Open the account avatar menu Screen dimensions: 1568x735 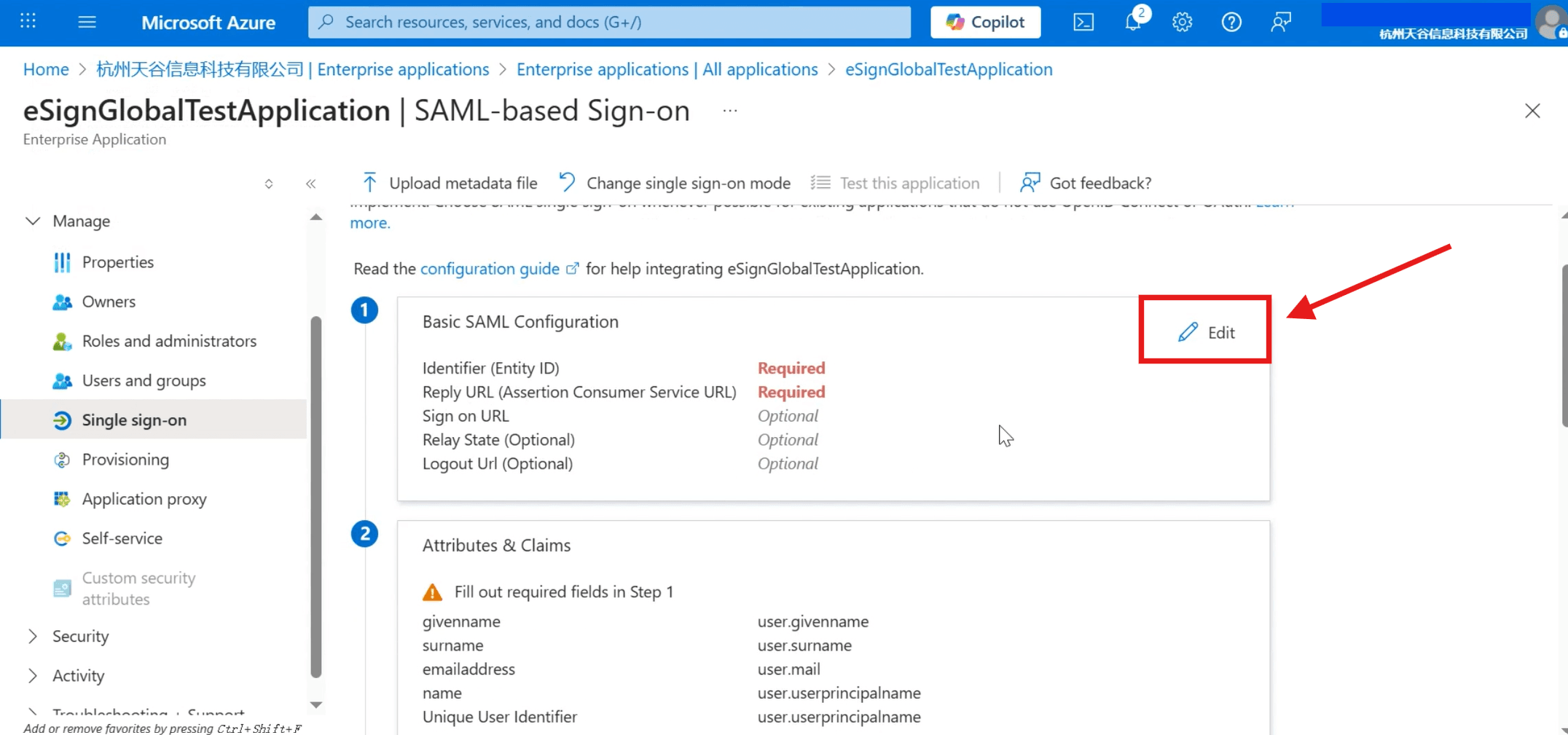[x=1551, y=22]
